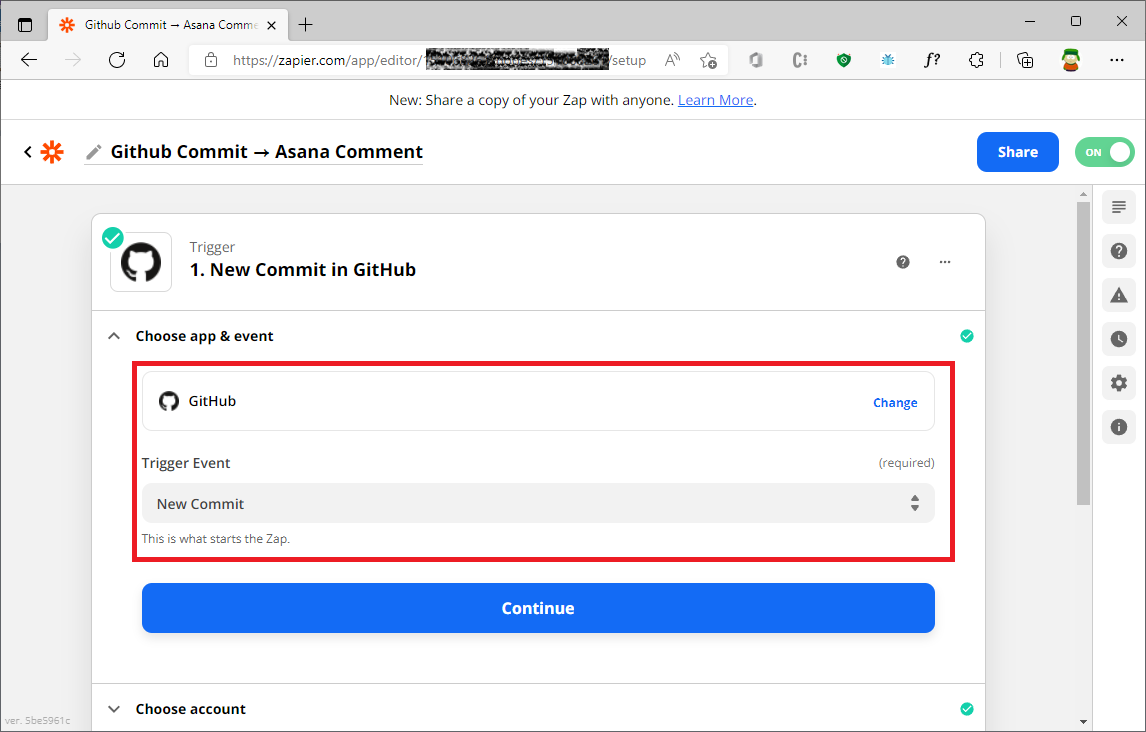The image size is (1146, 732).
Task: Click the scrollbar down arrow
Action: point(1083,722)
